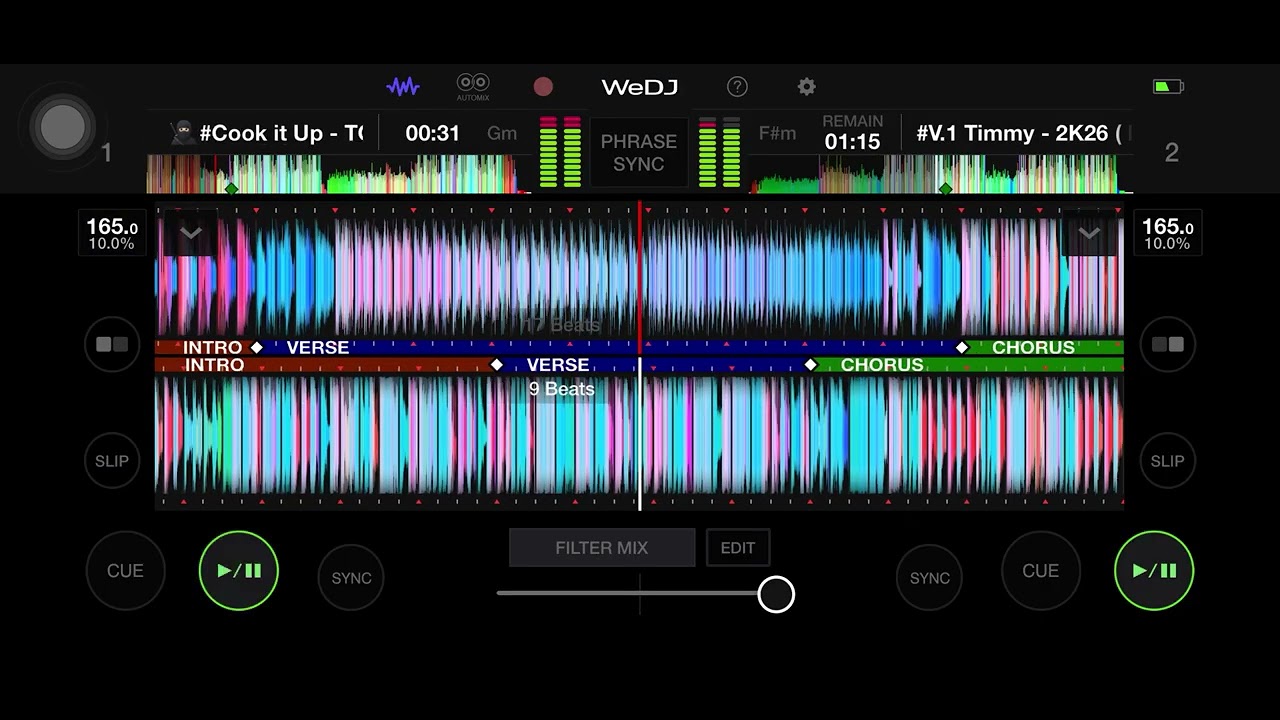Expand deck 1 chevron dropdown

point(191,234)
